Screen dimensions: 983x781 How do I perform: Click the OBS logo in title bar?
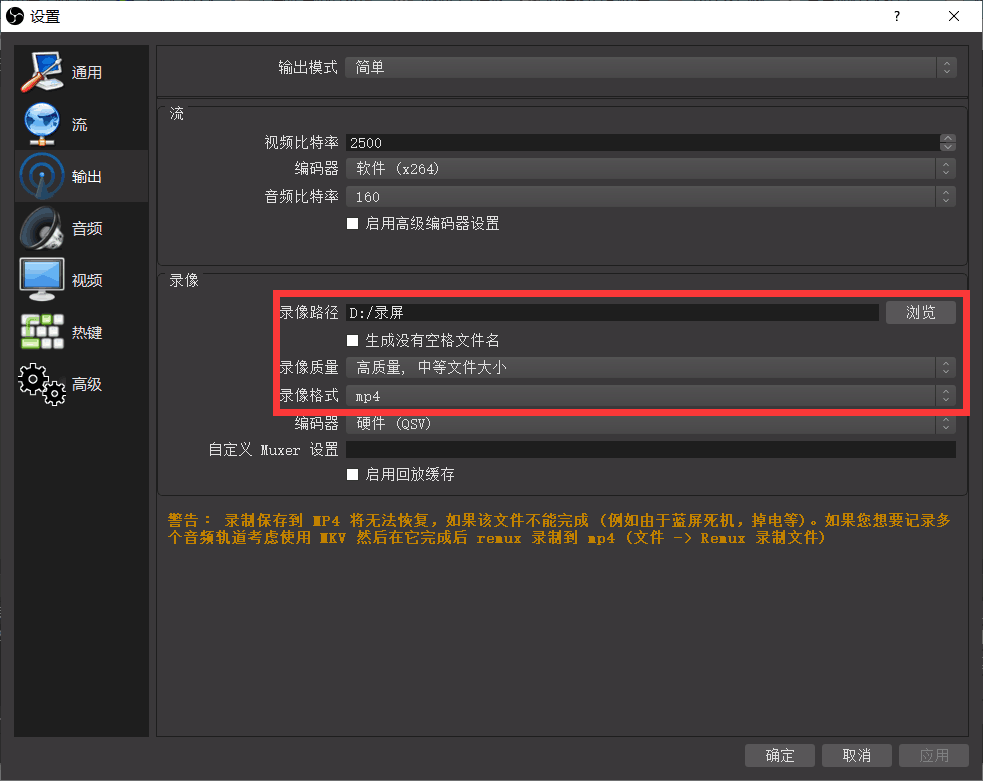(14, 16)
